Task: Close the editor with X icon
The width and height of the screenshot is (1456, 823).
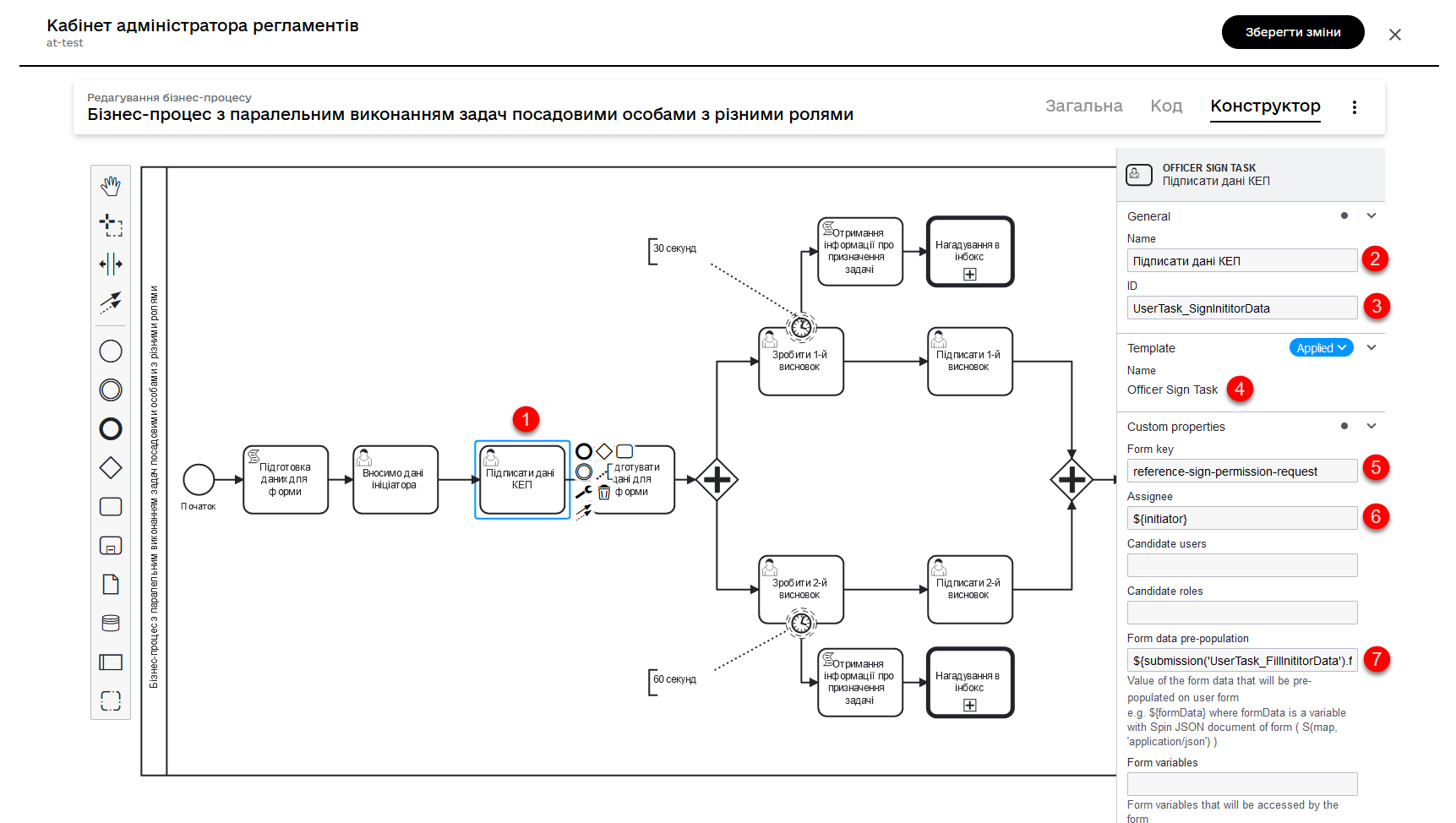Action: (x=1394, y=35)
